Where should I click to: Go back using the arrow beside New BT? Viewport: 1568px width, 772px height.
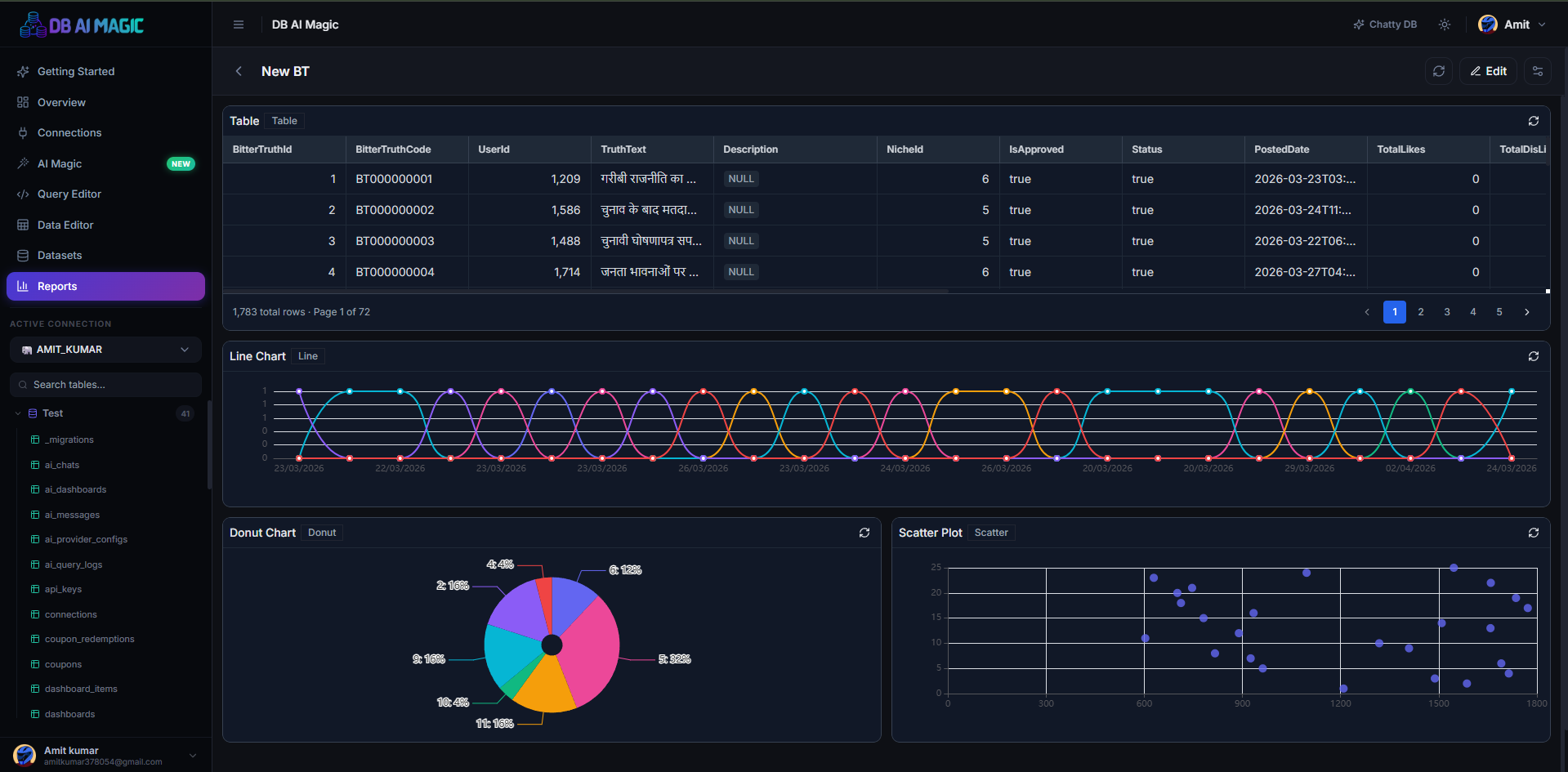(x=239, y=71)
